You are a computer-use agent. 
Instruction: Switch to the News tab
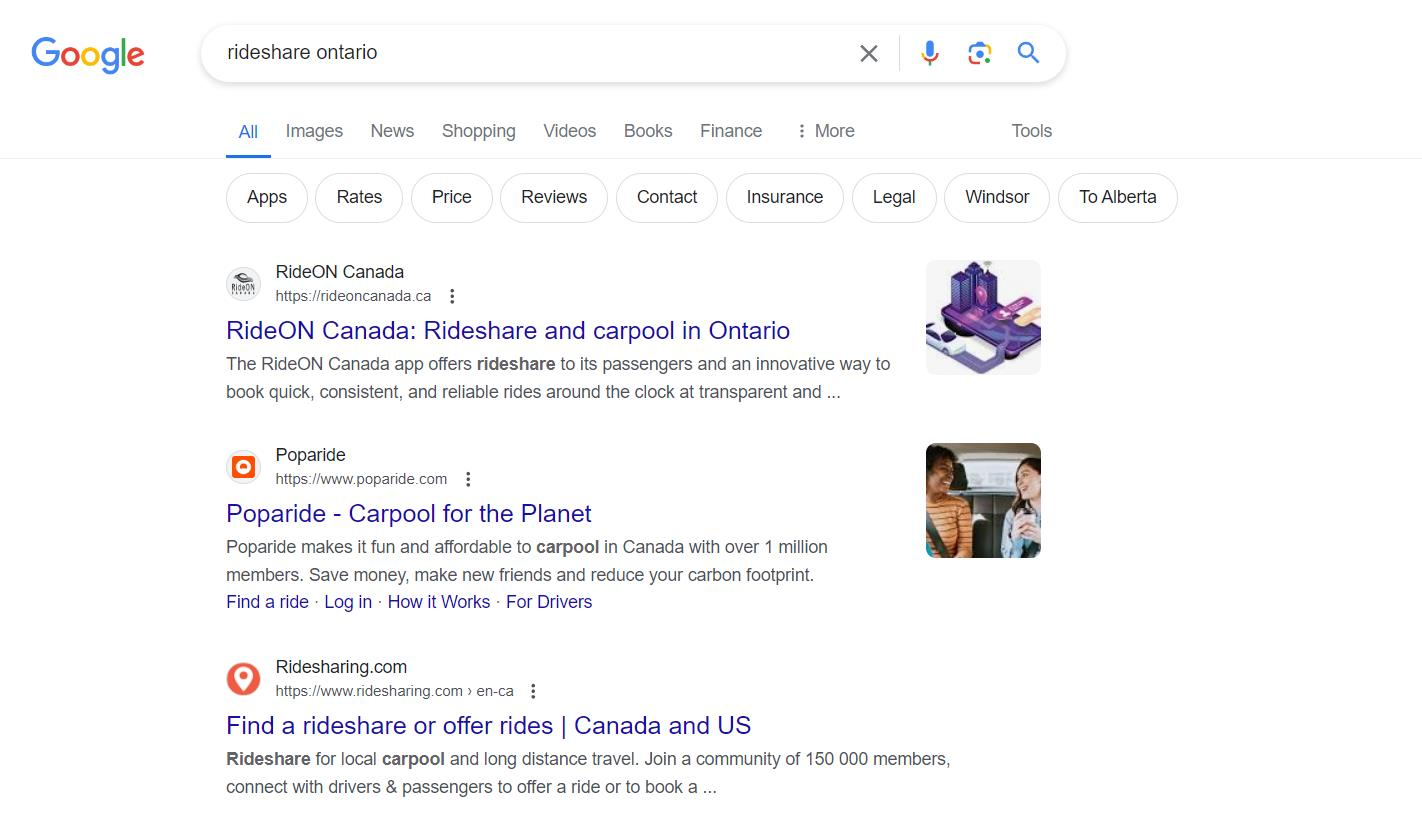(x=392, y=131)
